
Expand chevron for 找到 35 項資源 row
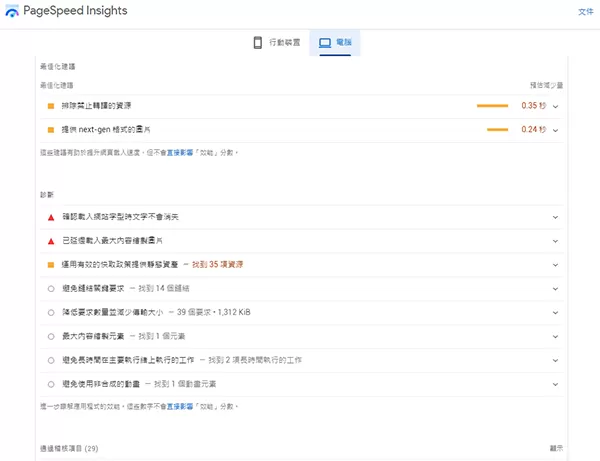(555, 265)
